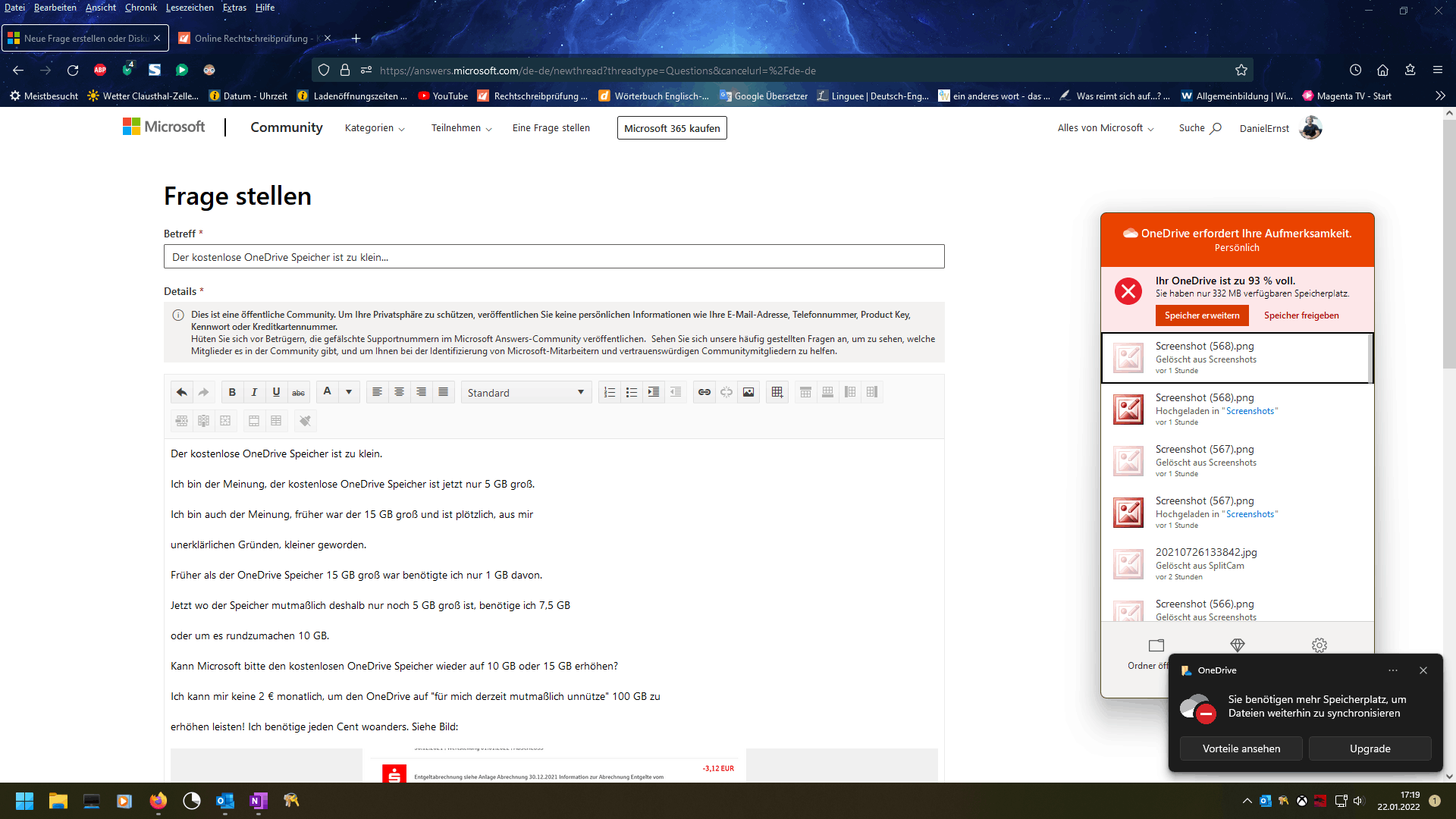The image size is (1456, 819).
Task: Create a numbered list
Action: tap(609, 392)
